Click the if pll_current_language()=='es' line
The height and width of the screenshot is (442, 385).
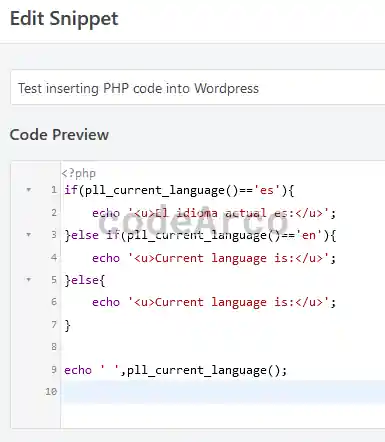click(179, 191)
